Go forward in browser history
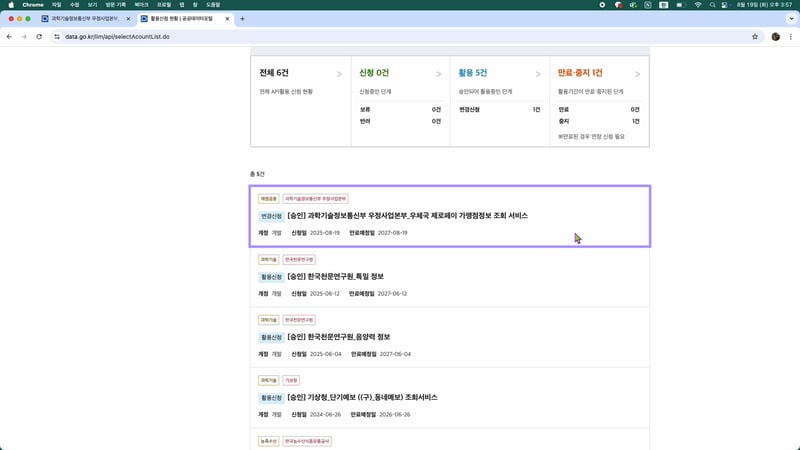 [x=24, y=37]
